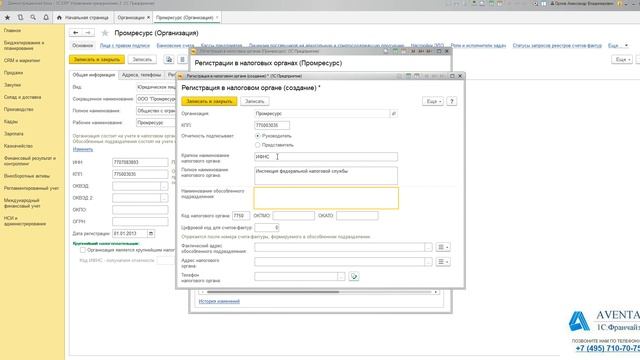640x360 pixels.
Task: Open Еще menu in the creation dialog
Action: tap(433, 101)
